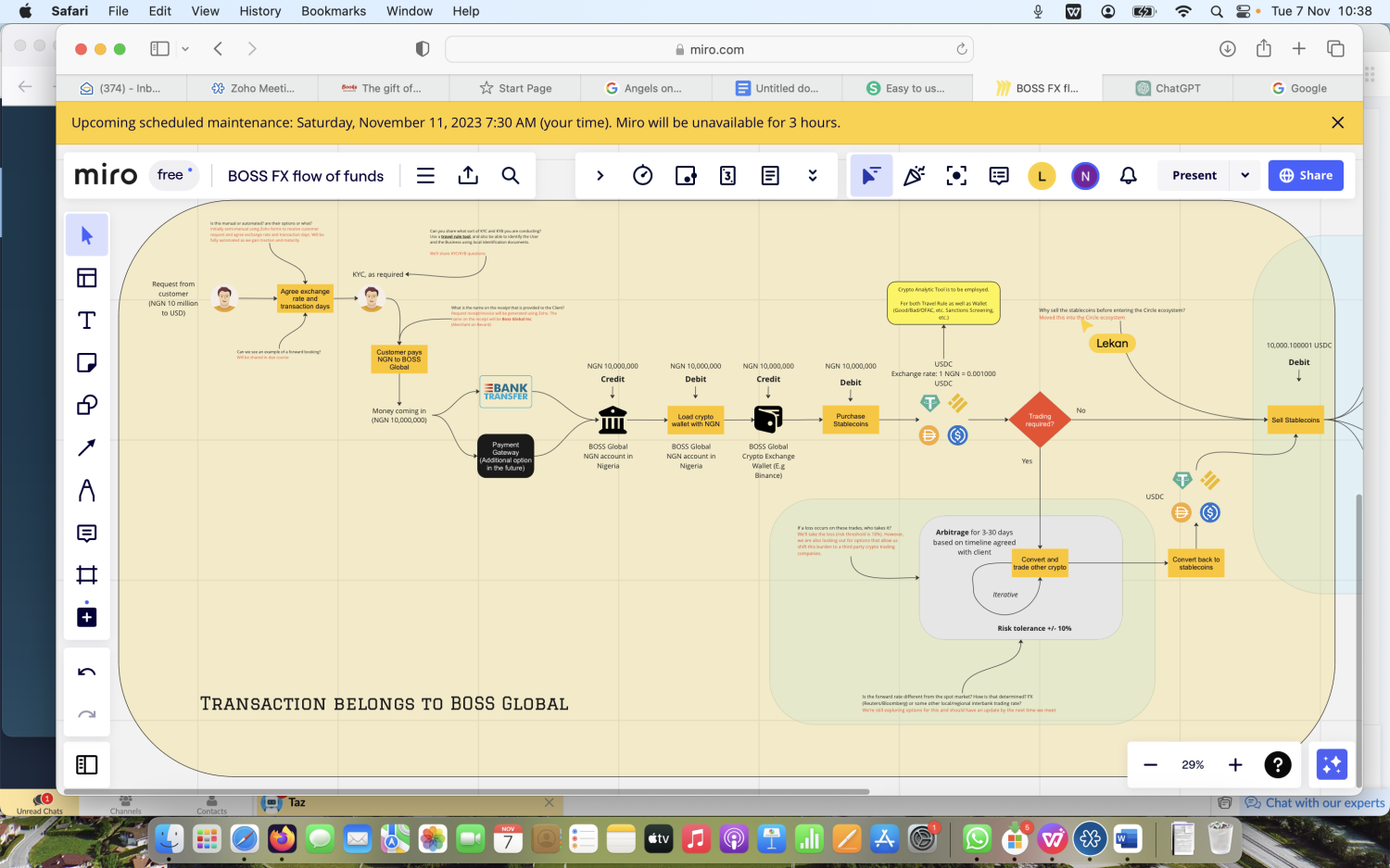Select the Sticky note tool
Image resolution: width=1390 pixels, height=868 pixels.
tap(87, 363)
